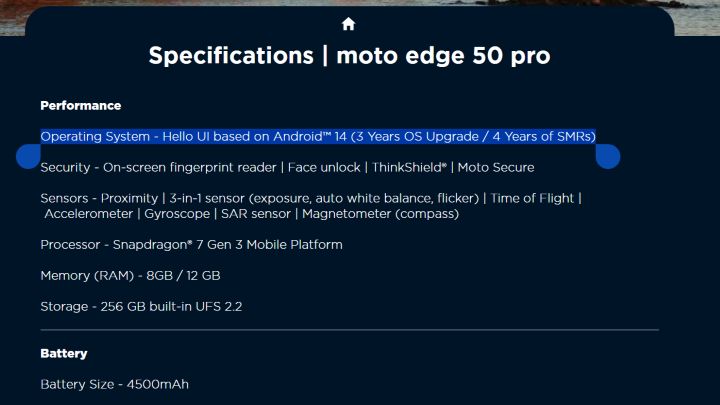Click the divider line above Battery
The width and height of the screenshot is (720, 405).
[x=349, y=330]
